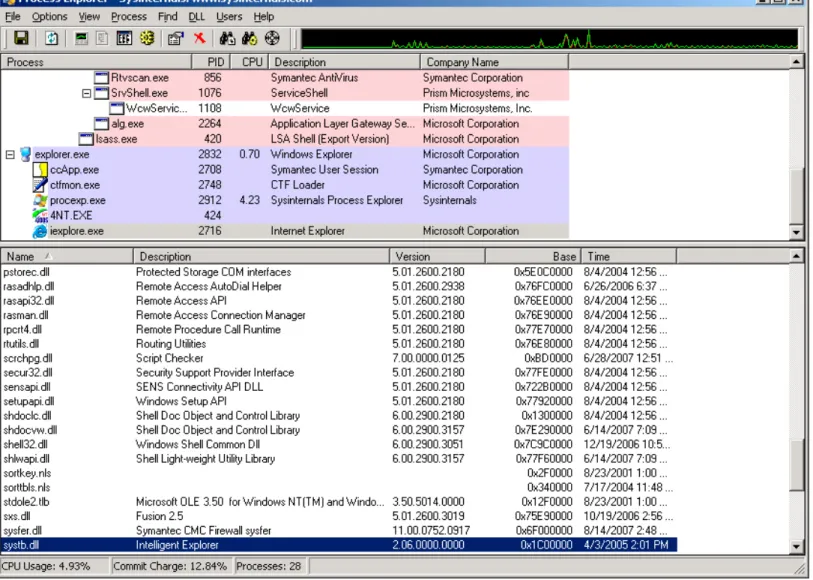
Task: Select the scrchpg.dll entry
Action: tap(28, 359)
